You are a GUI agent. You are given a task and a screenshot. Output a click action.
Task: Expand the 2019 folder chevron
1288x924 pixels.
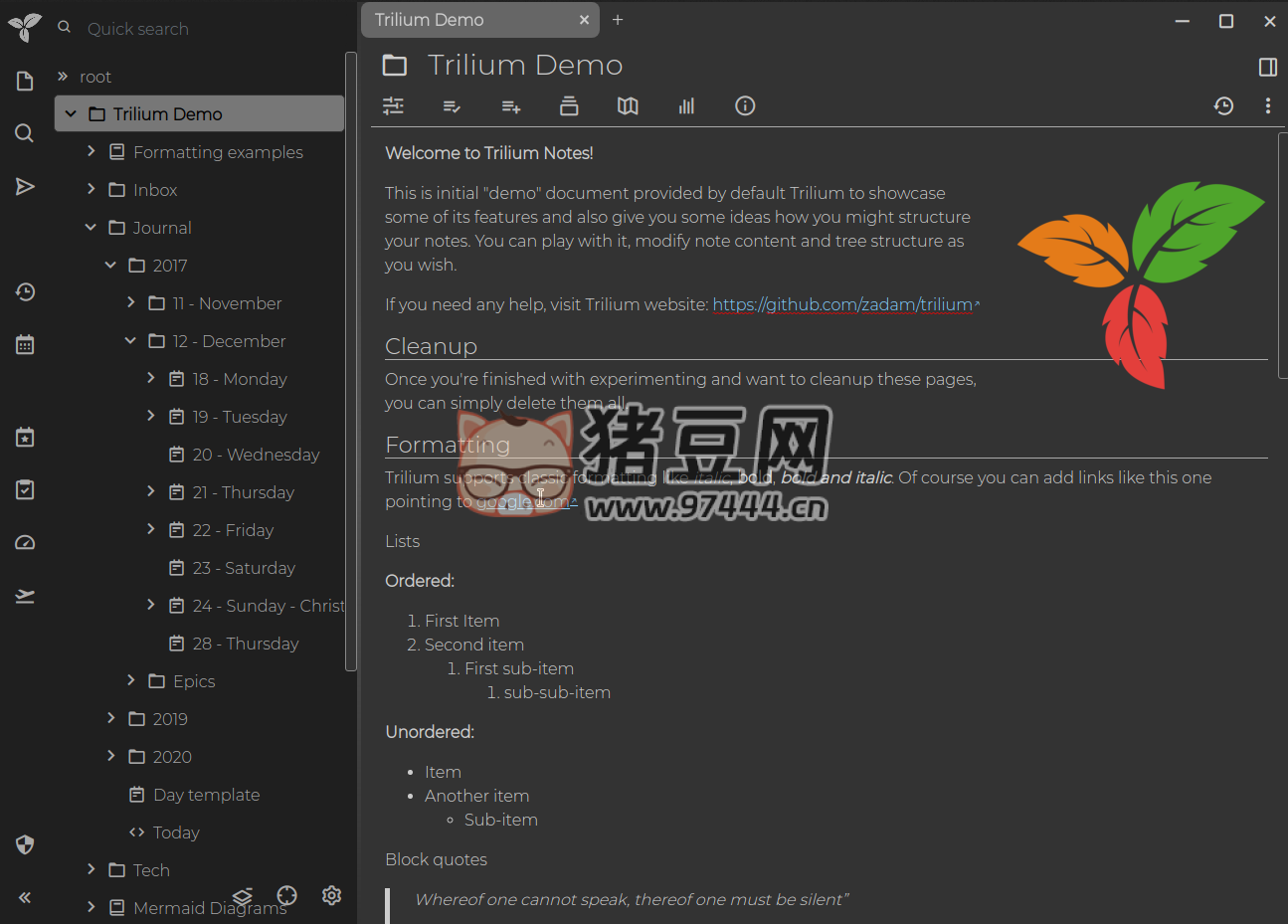[x=110, y=718]
